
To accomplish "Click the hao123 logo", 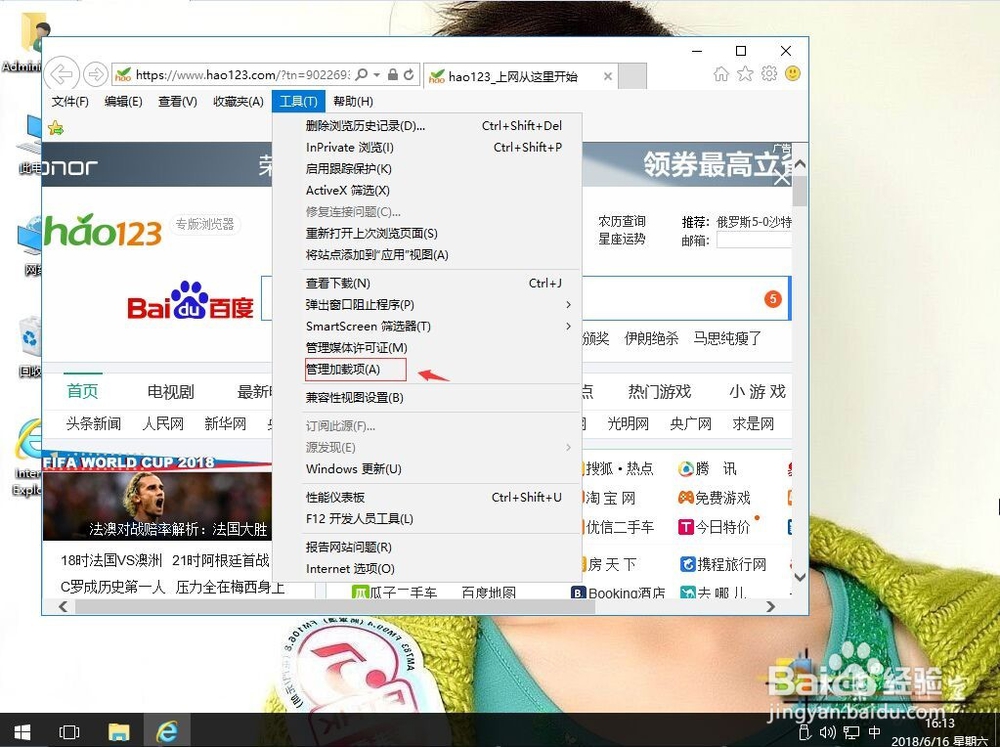I will 102,230.
